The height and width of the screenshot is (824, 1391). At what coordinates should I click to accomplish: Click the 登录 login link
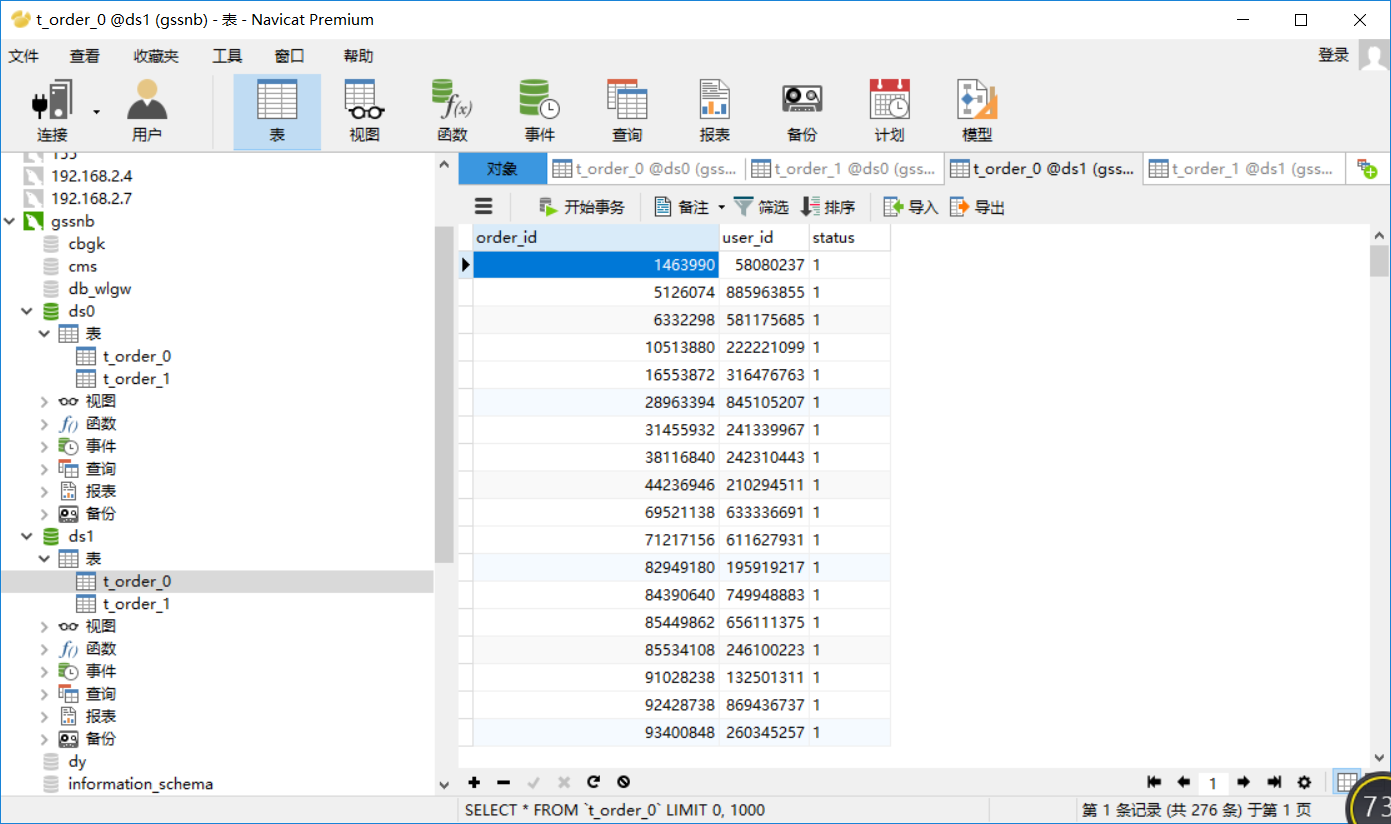1333,55
